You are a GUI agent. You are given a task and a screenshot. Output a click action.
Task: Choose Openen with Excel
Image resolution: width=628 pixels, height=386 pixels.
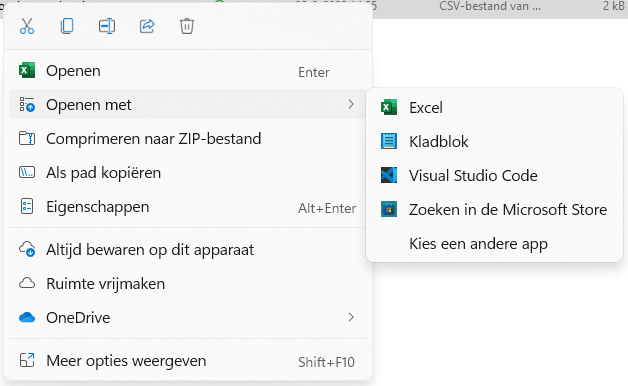[x=187, y=71]
